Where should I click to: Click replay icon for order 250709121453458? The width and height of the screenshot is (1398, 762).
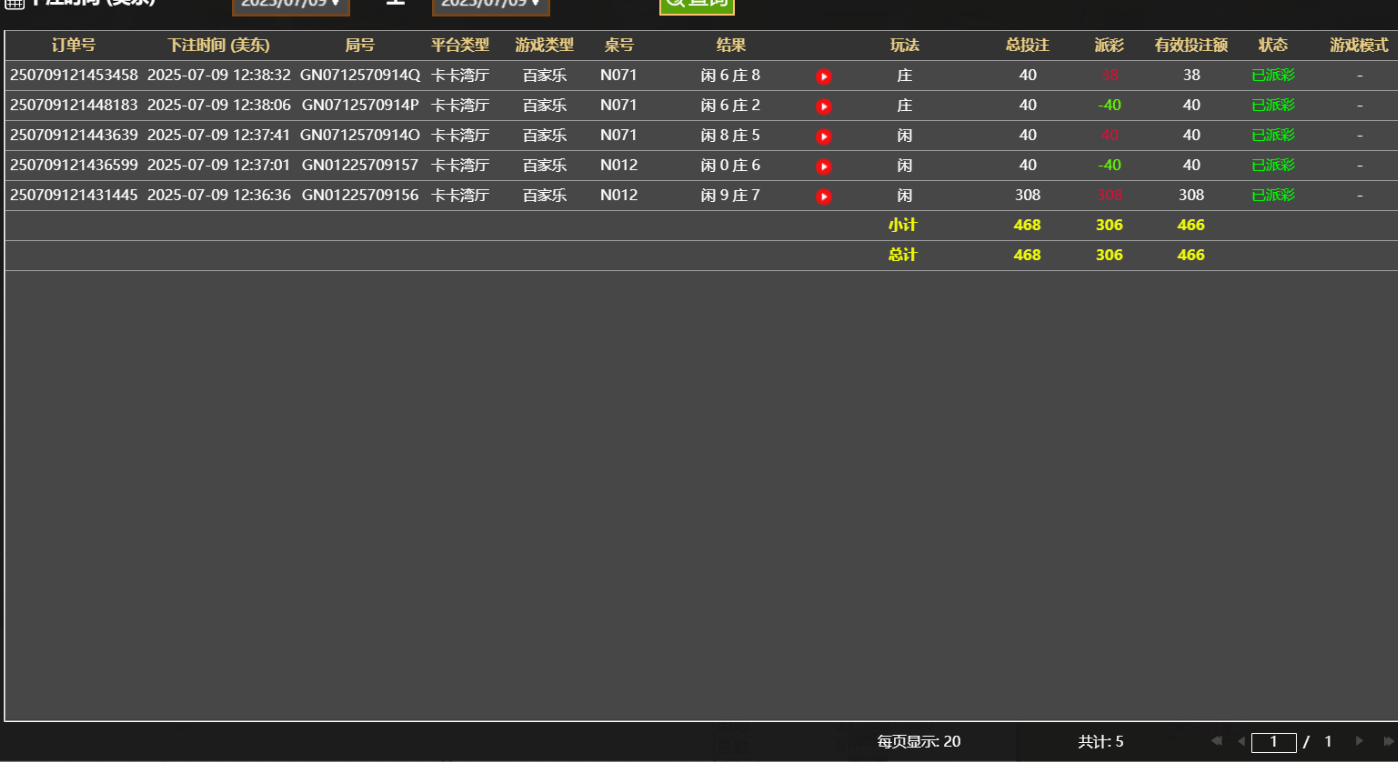[x=823, y=74]
